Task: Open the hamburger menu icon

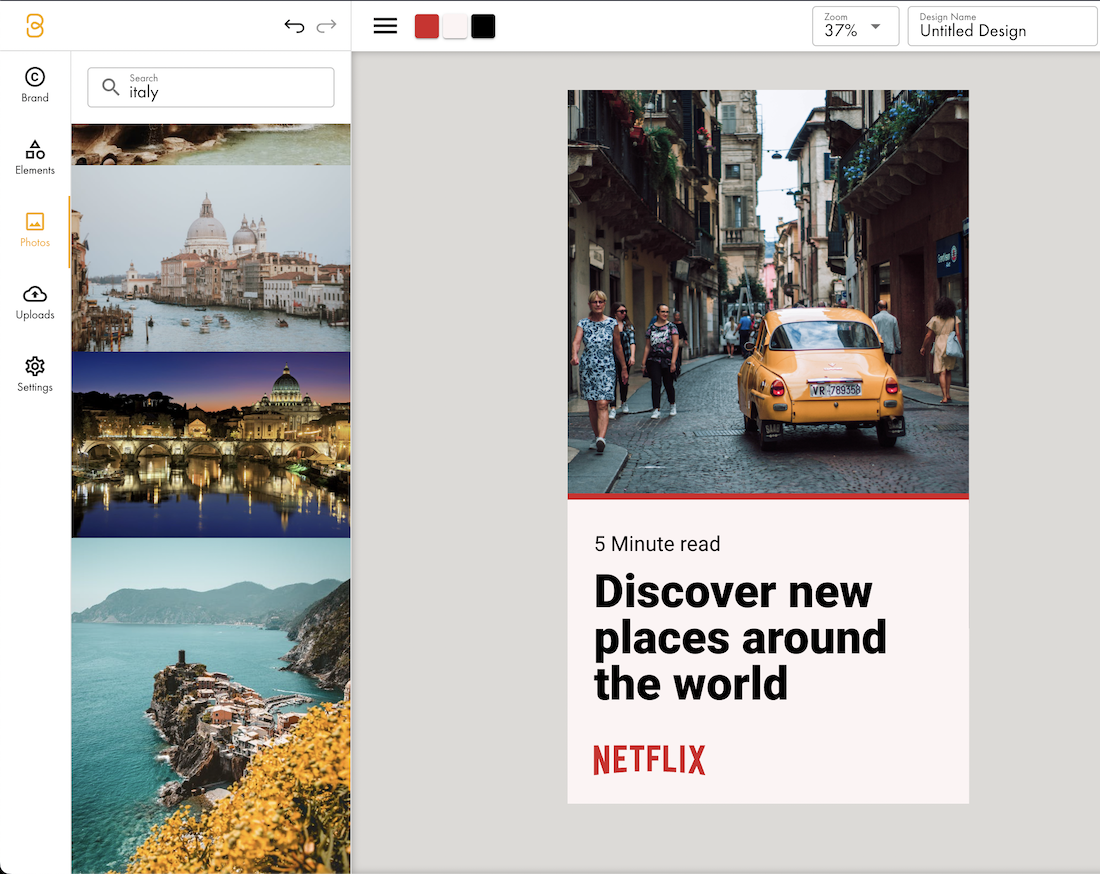Action: pos(385,26)
